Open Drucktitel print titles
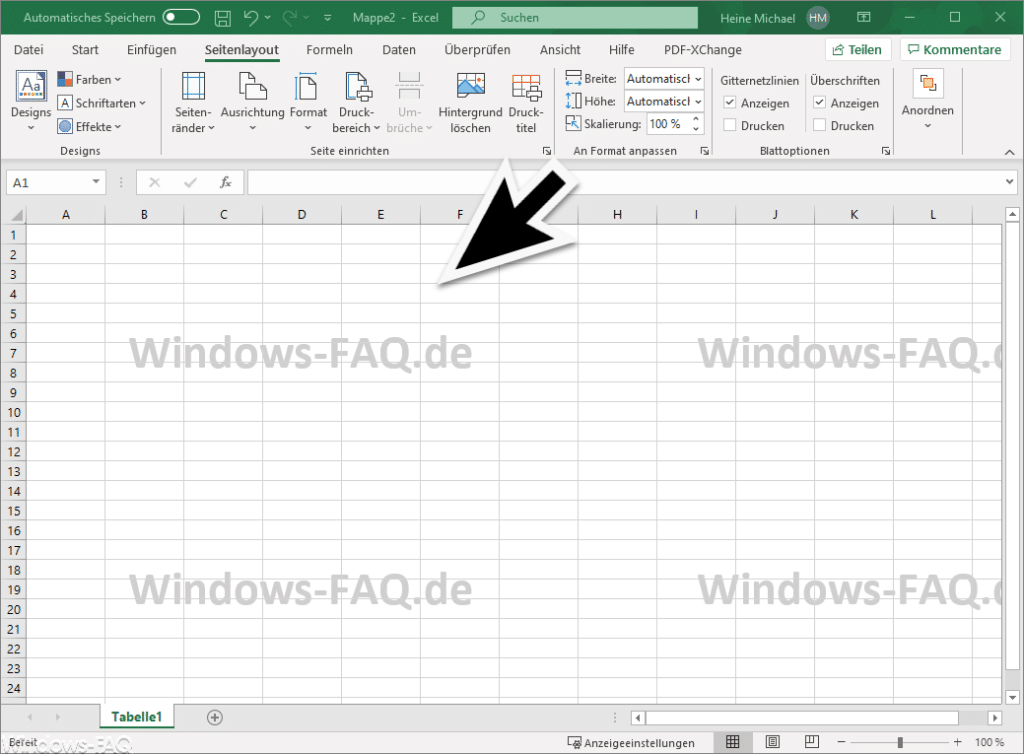This screenshot has width=1024, height=754. coord(526,102)
